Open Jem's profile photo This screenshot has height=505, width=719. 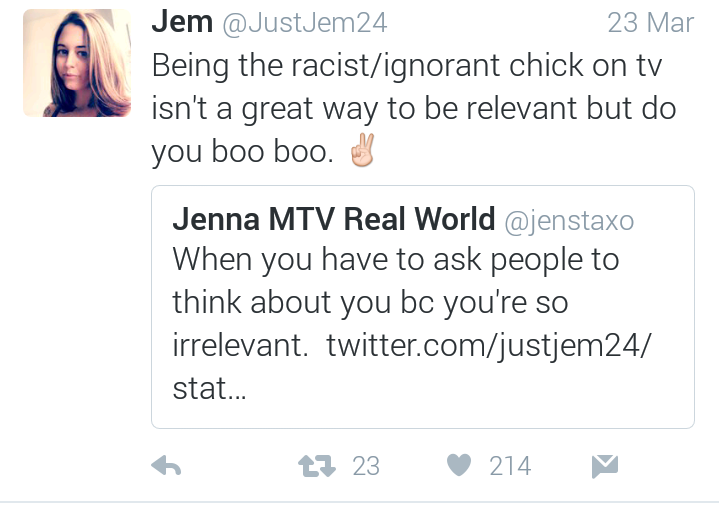(x=77, y=63)
